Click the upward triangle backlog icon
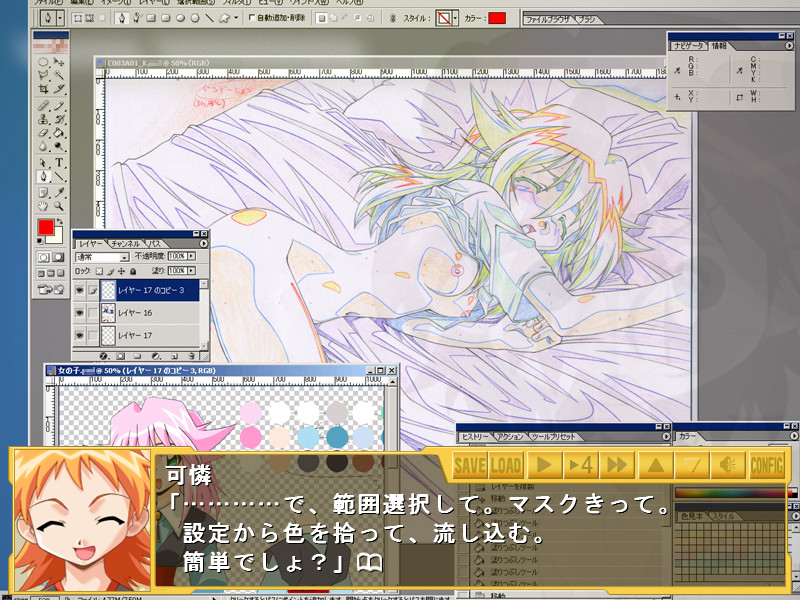The width and height of the screenshot is (800, 600). [x=654, y=465]
